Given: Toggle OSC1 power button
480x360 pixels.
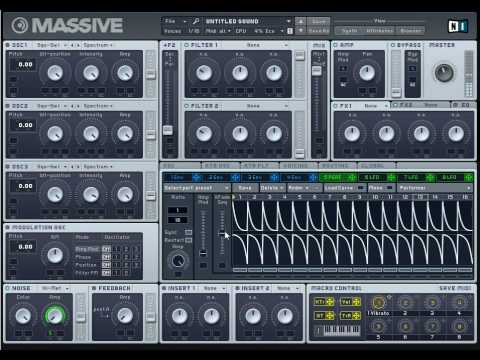Looking at the screenshot, I should pyautogui.click(x=8, y=45).
